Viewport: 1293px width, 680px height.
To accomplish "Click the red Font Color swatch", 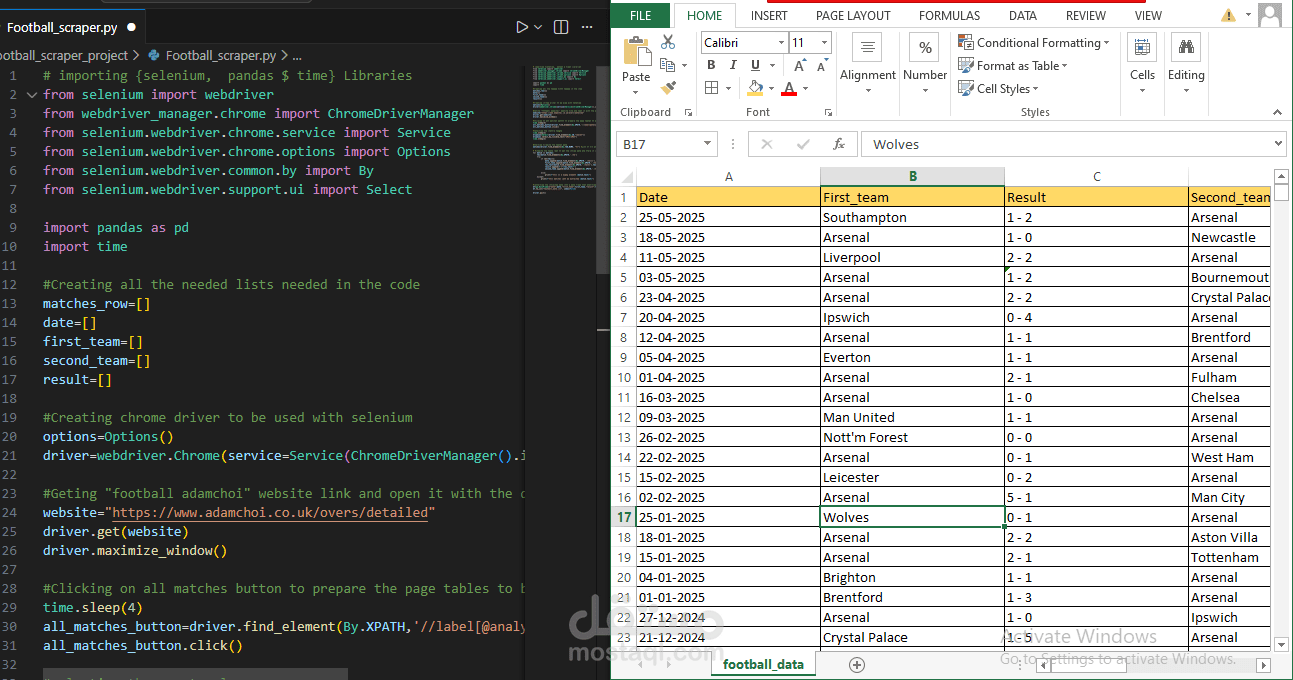I will 789,88.
